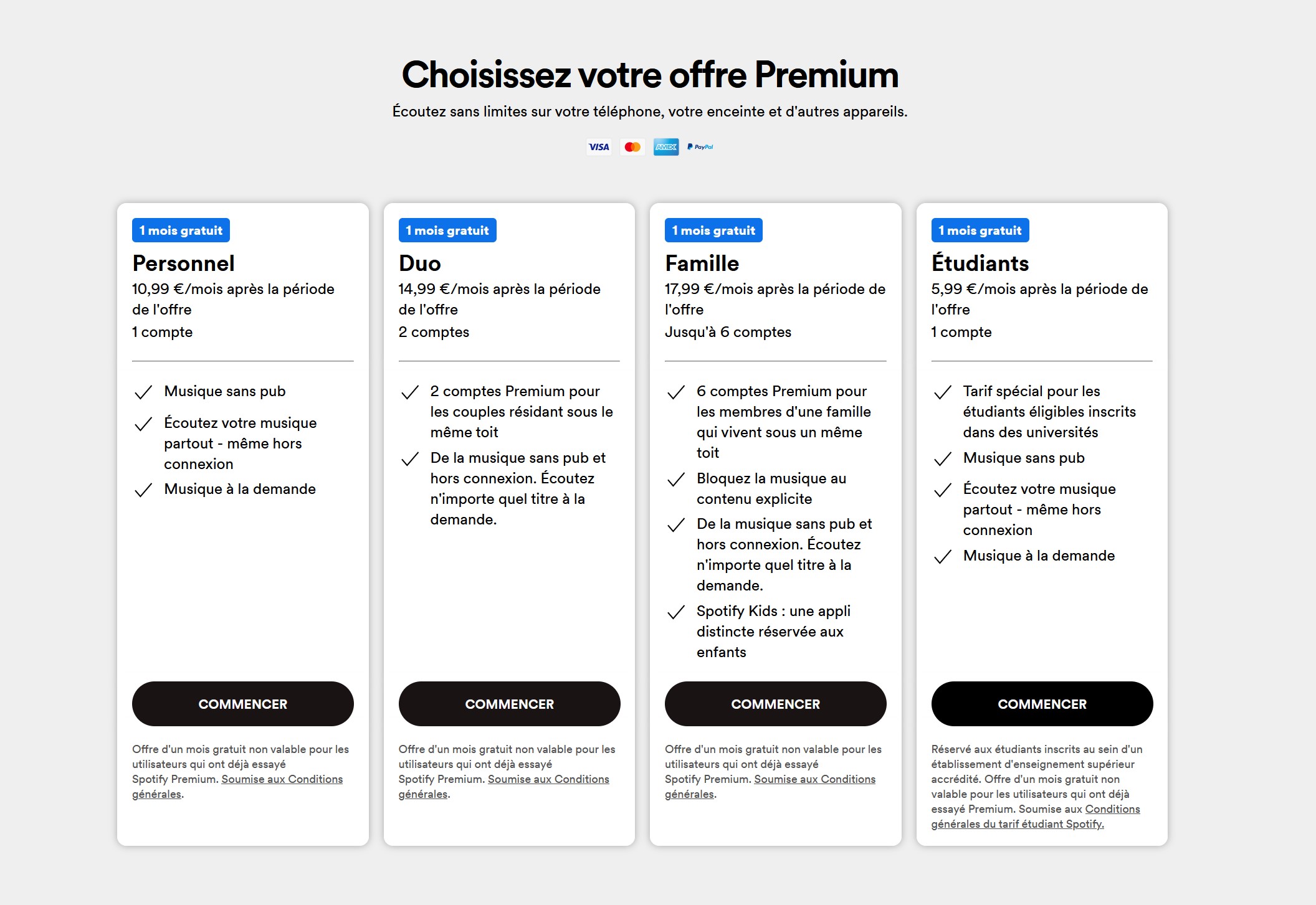Click the American Express icon
Viewport: 1316px width, 905px height.
click(x=666, y=147)
